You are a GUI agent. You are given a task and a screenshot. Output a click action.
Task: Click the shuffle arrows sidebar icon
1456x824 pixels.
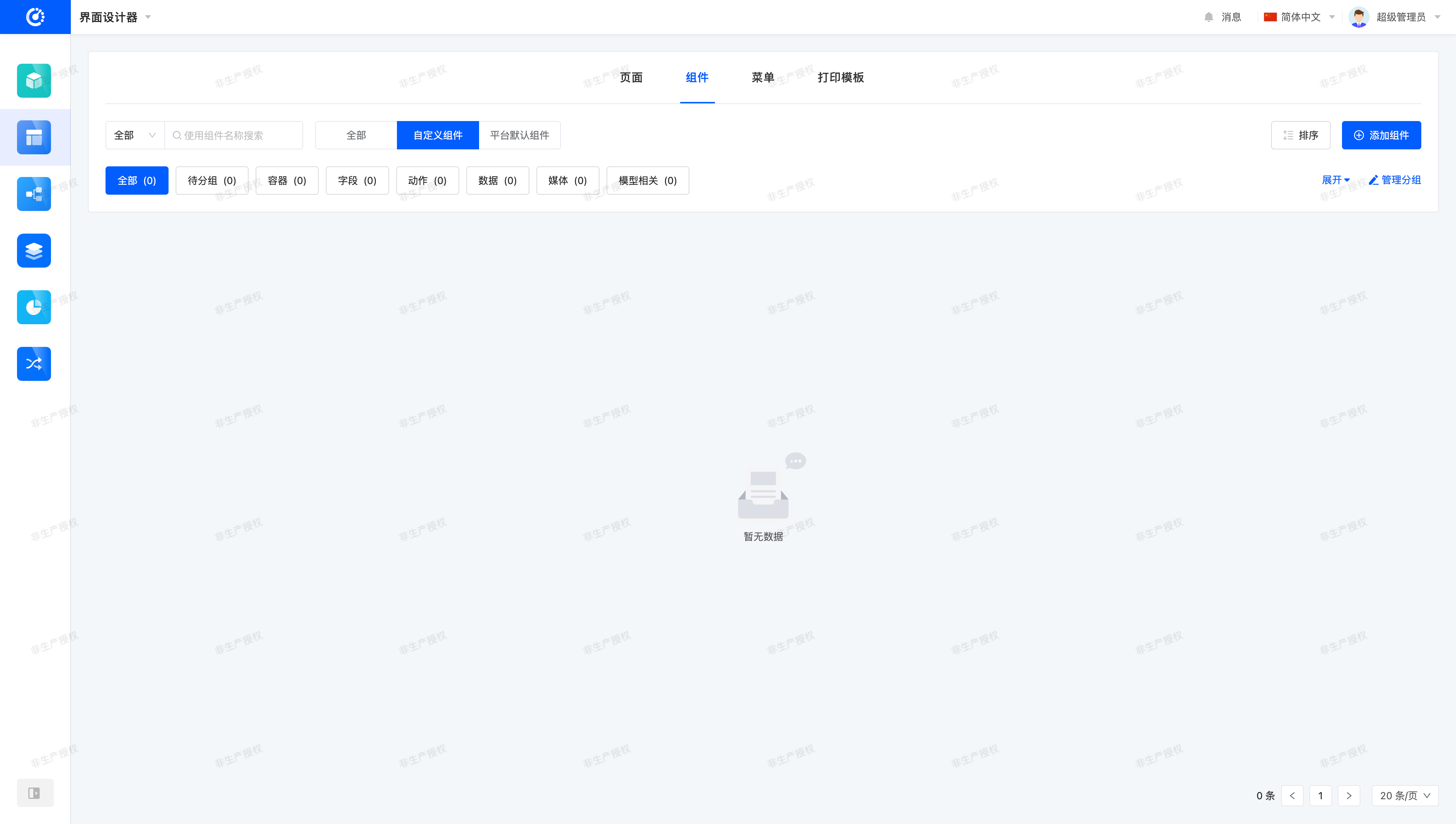[34, 364]
